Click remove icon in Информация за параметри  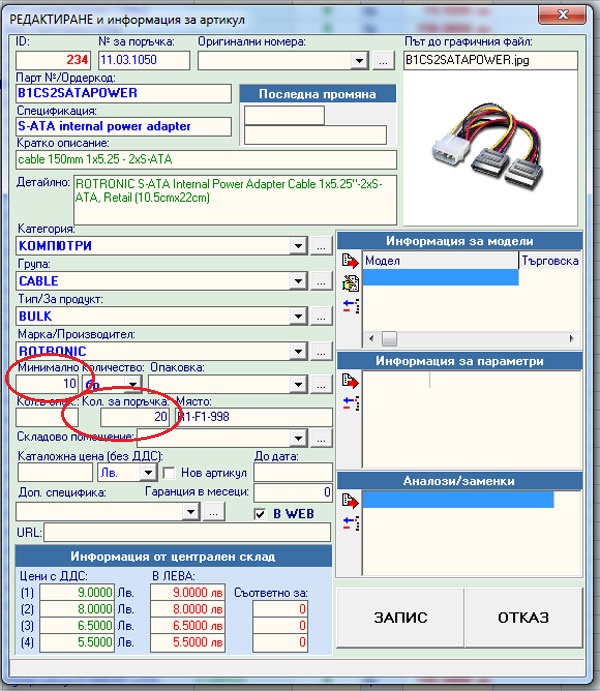(x=350, y=402)
